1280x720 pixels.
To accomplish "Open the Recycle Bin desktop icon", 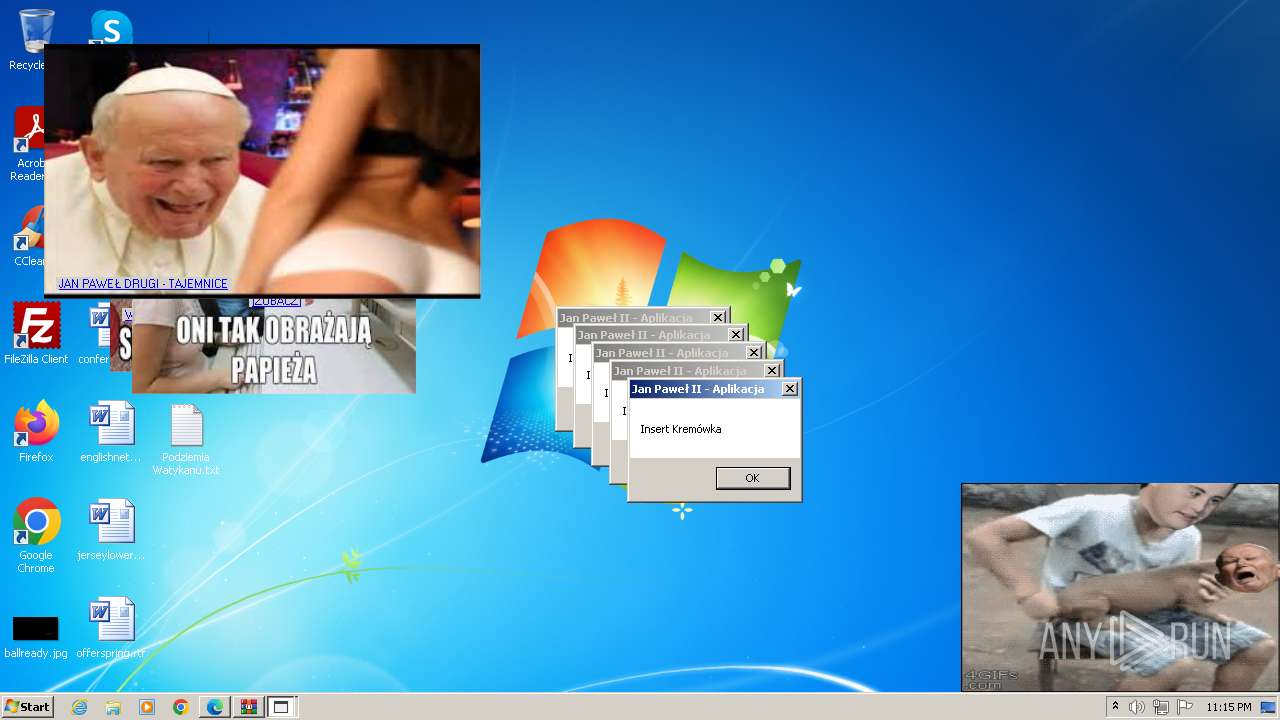I will (x=36, y=40).
